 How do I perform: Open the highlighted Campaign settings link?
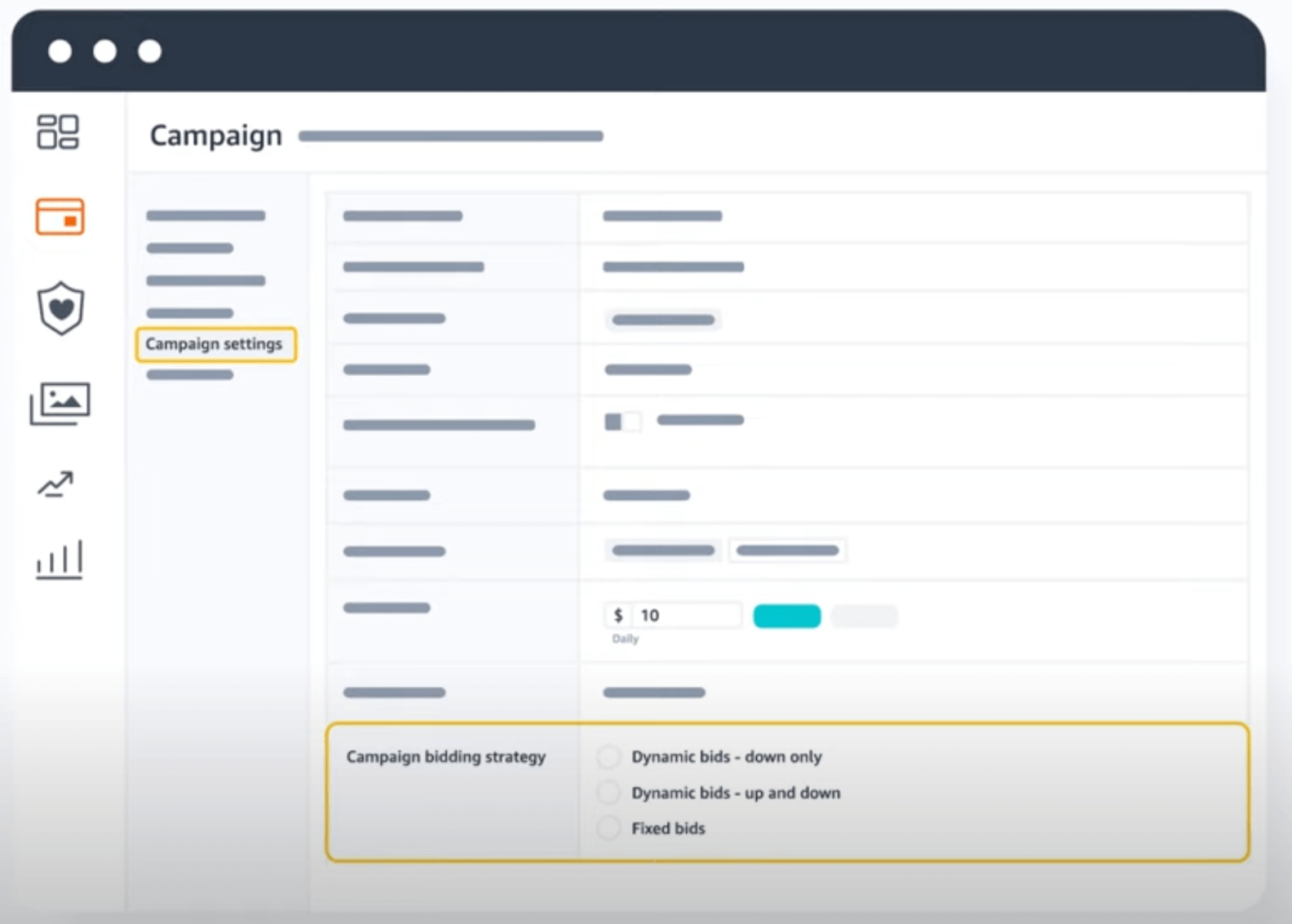coord(215,344)
